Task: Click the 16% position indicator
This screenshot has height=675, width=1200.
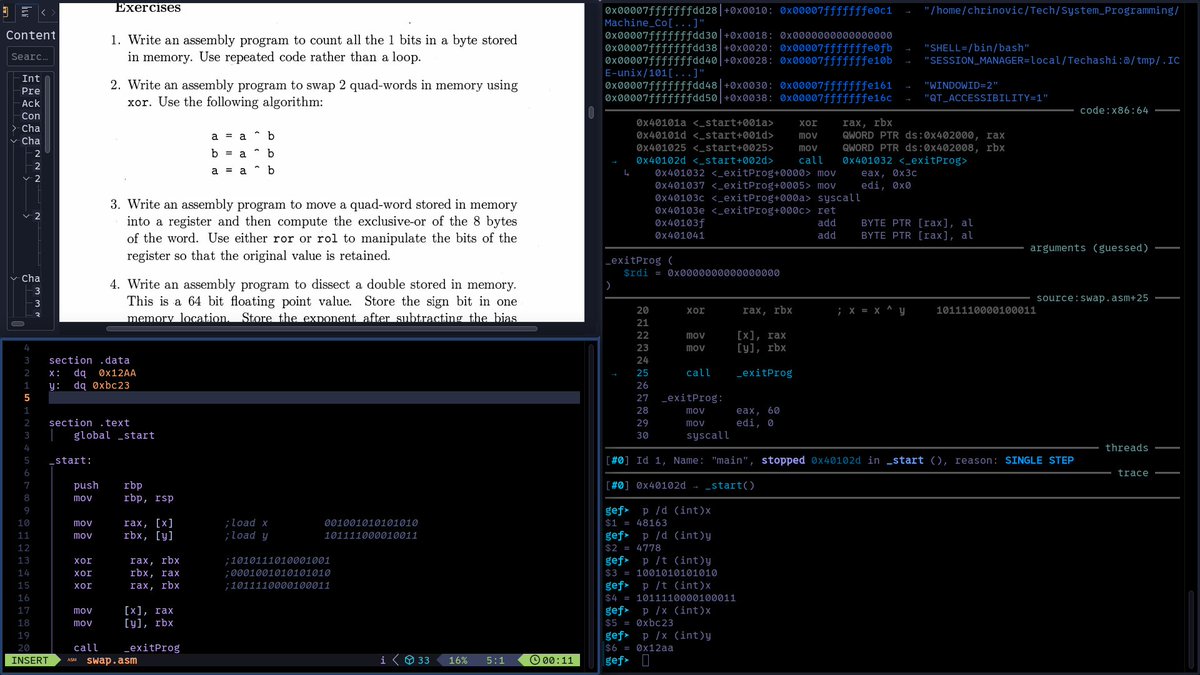Action: point(458,660)
